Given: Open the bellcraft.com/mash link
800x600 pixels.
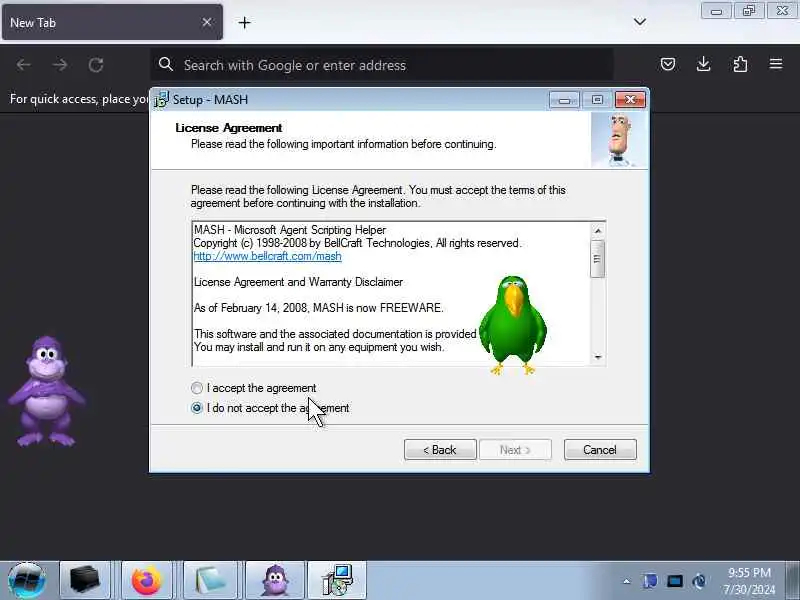Looking at the screenshot, I should [267, 256].
